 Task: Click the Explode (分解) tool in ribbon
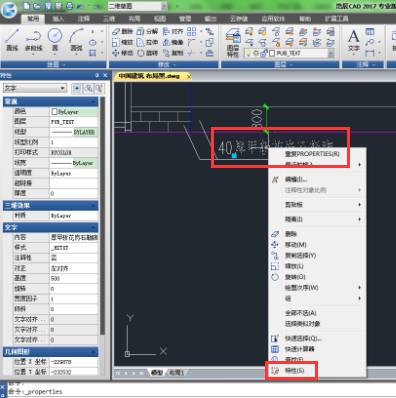click(147, 31)
